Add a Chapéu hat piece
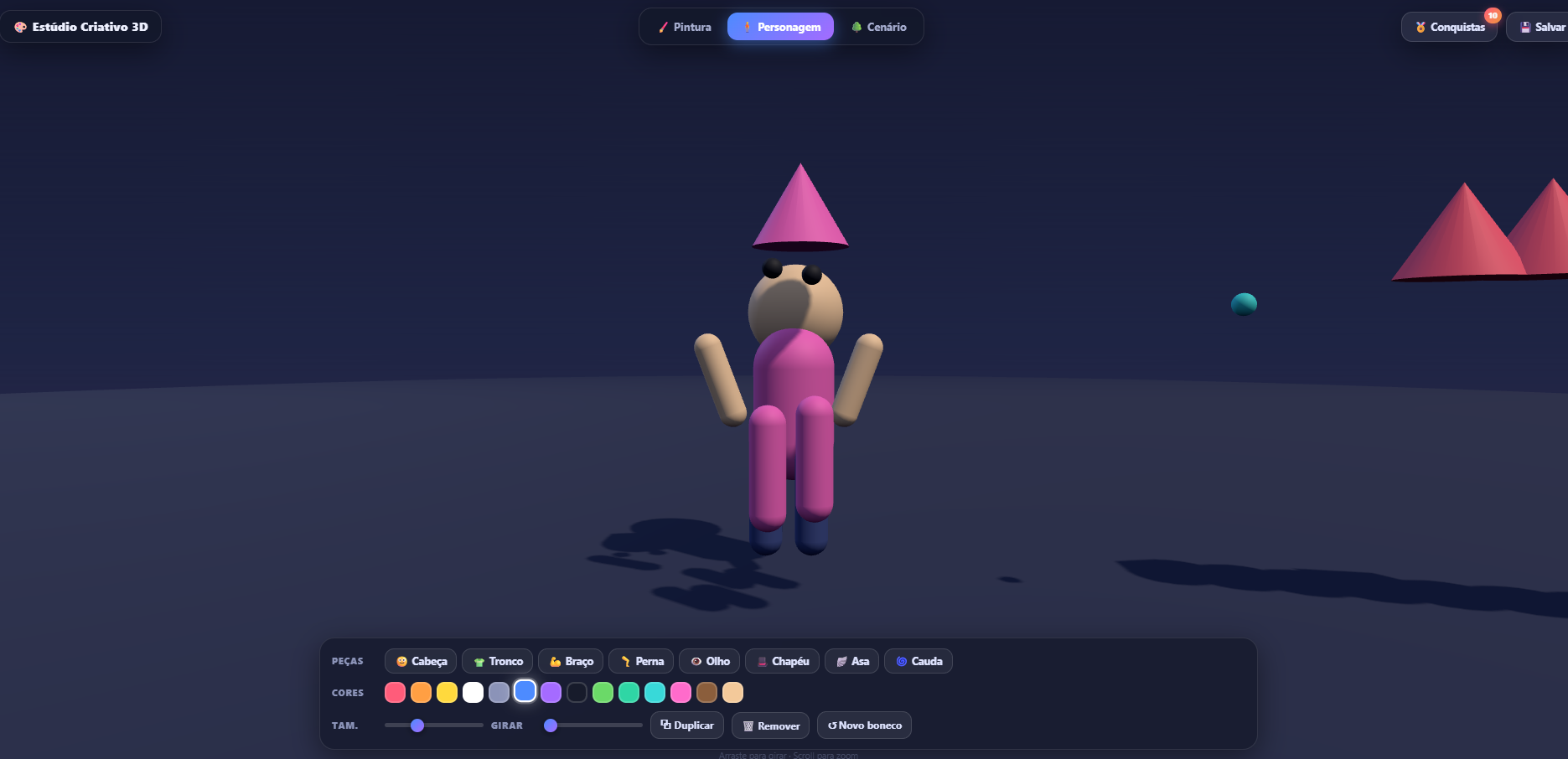Image resolution: width=1568 pixels, height=759 pixels. pyautogui.click(x=782, y=661)
